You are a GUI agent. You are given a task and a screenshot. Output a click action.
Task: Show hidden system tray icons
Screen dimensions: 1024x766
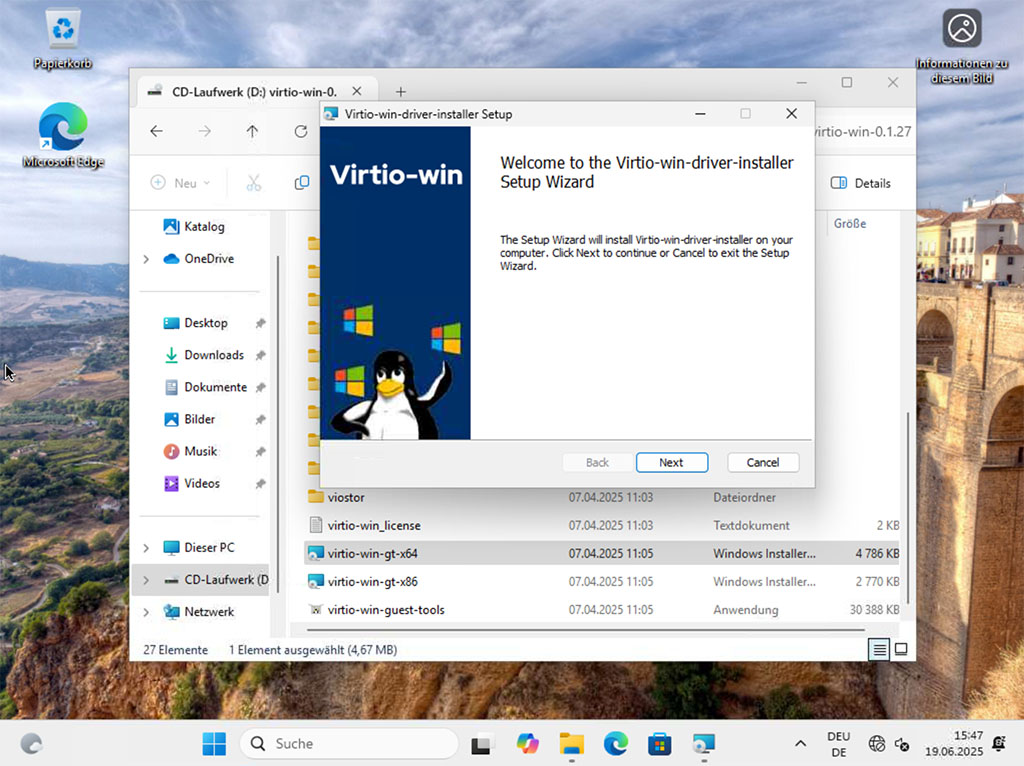[x=800, y=743]
